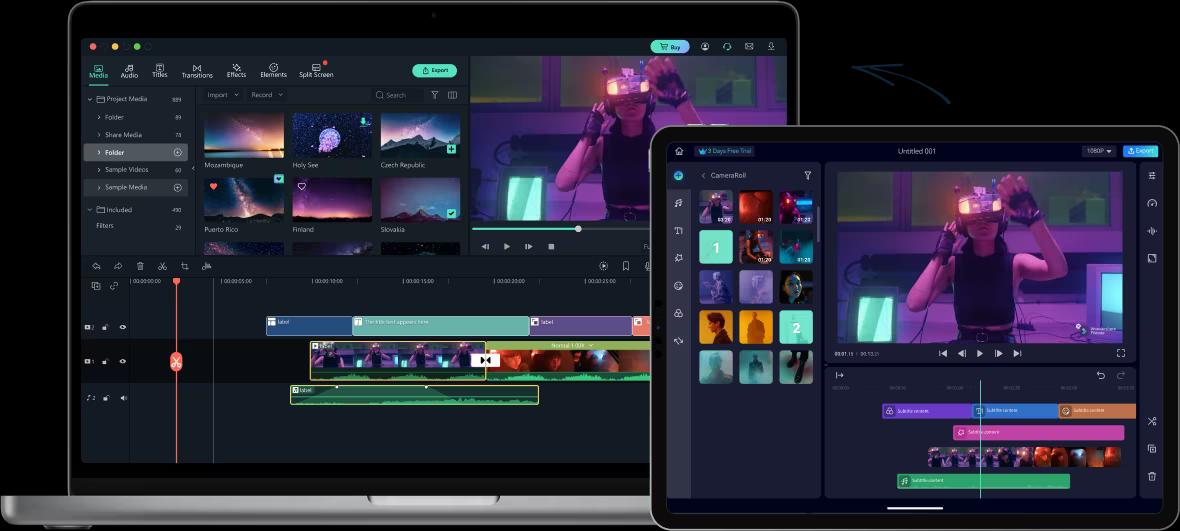The height and width of the screenshot is (531, 1180).
Task: Click the Buy button in laptop window
Action: pyautogui.click(x=670, y=47)
